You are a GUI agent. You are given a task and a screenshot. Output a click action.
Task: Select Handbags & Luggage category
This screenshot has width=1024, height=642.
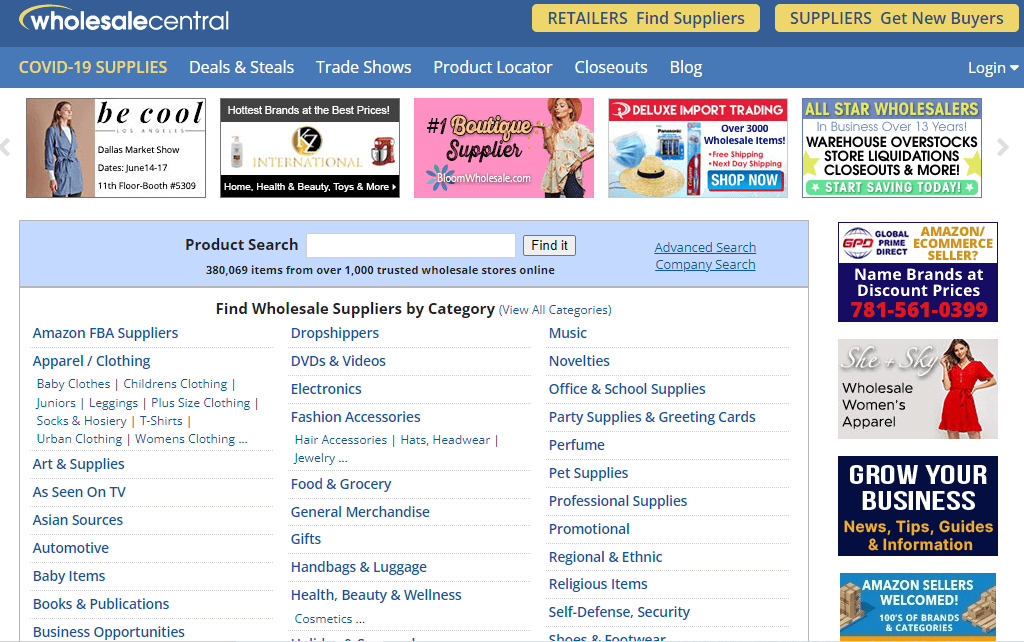coord(359,568)
